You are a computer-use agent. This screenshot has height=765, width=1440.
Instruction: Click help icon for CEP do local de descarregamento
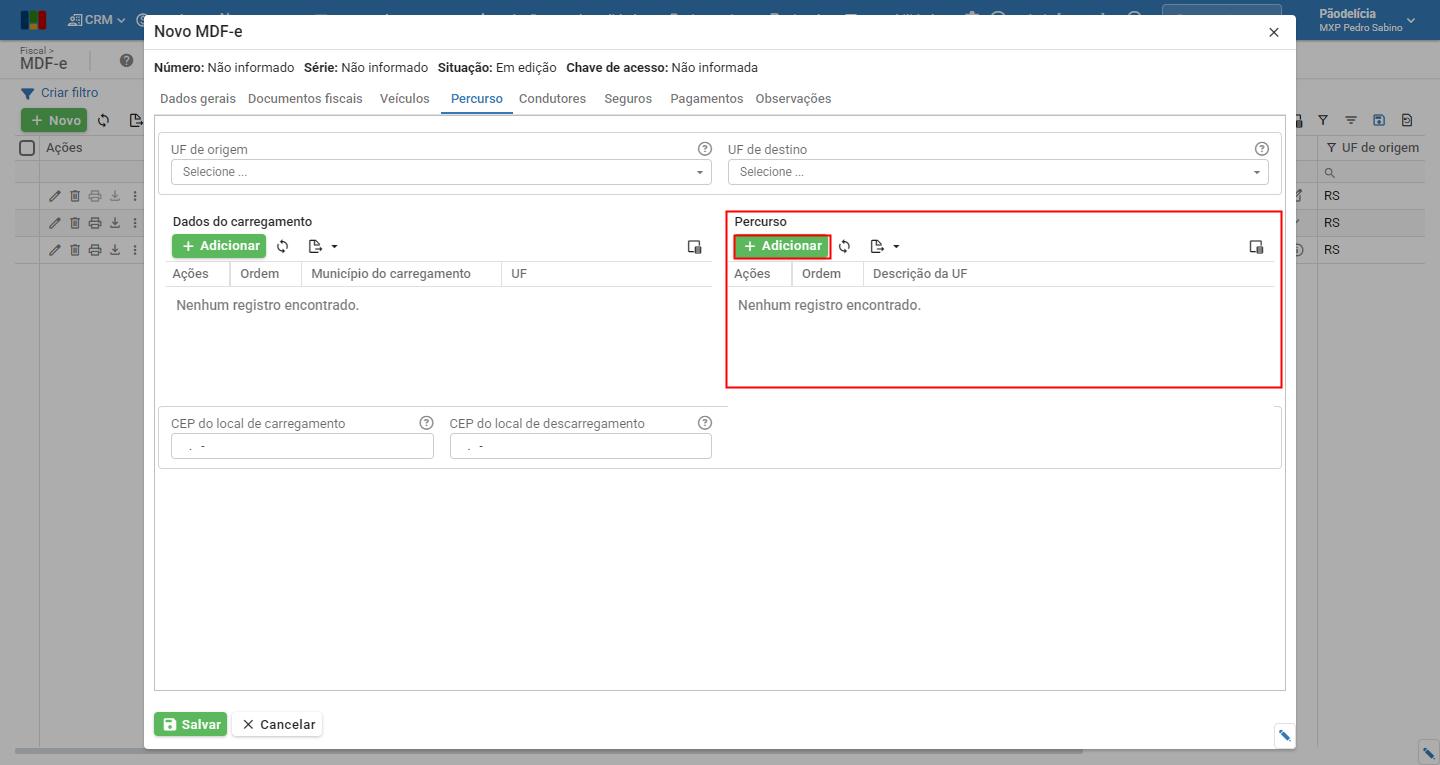coord(704,423)
